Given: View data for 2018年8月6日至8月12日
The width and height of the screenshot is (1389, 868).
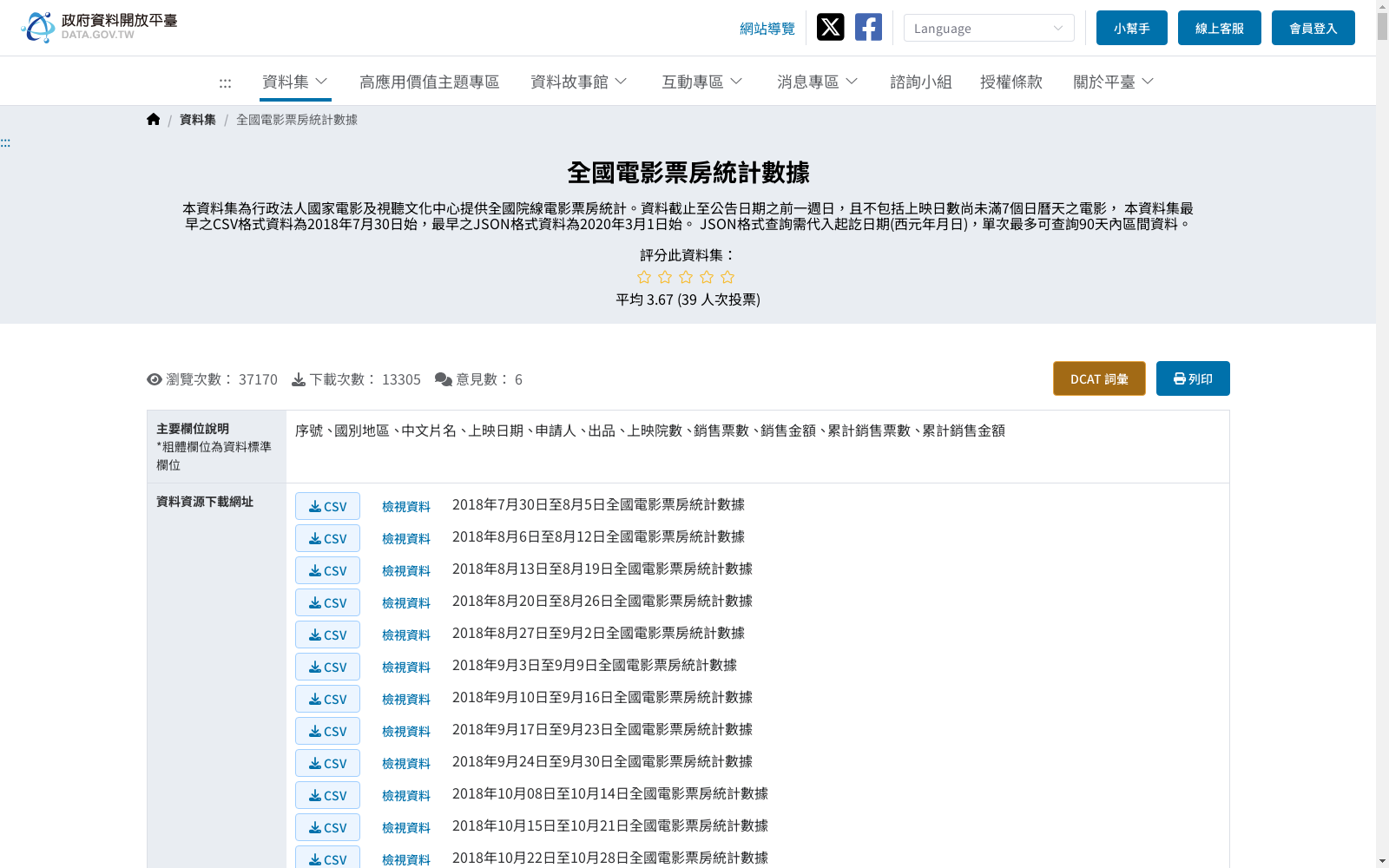Looking at the screenshot, I should click(x=406, y=538).
